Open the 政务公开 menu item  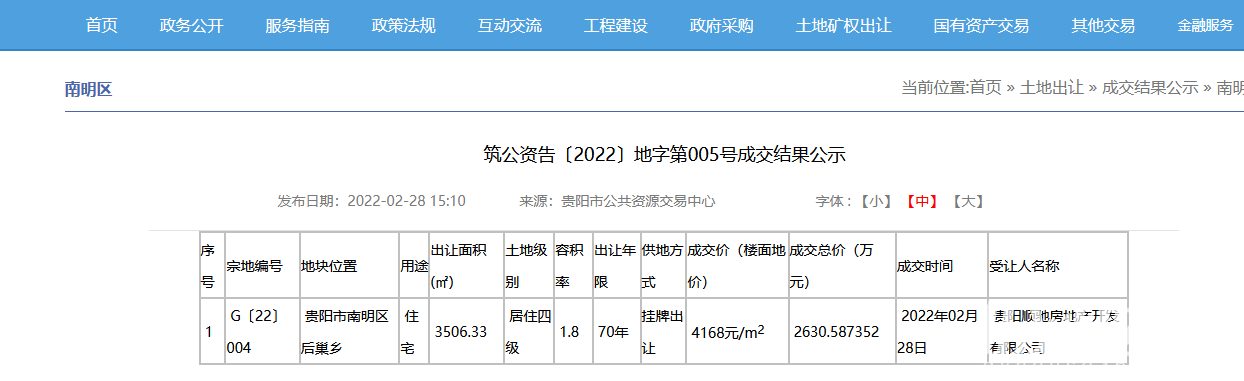192,25
